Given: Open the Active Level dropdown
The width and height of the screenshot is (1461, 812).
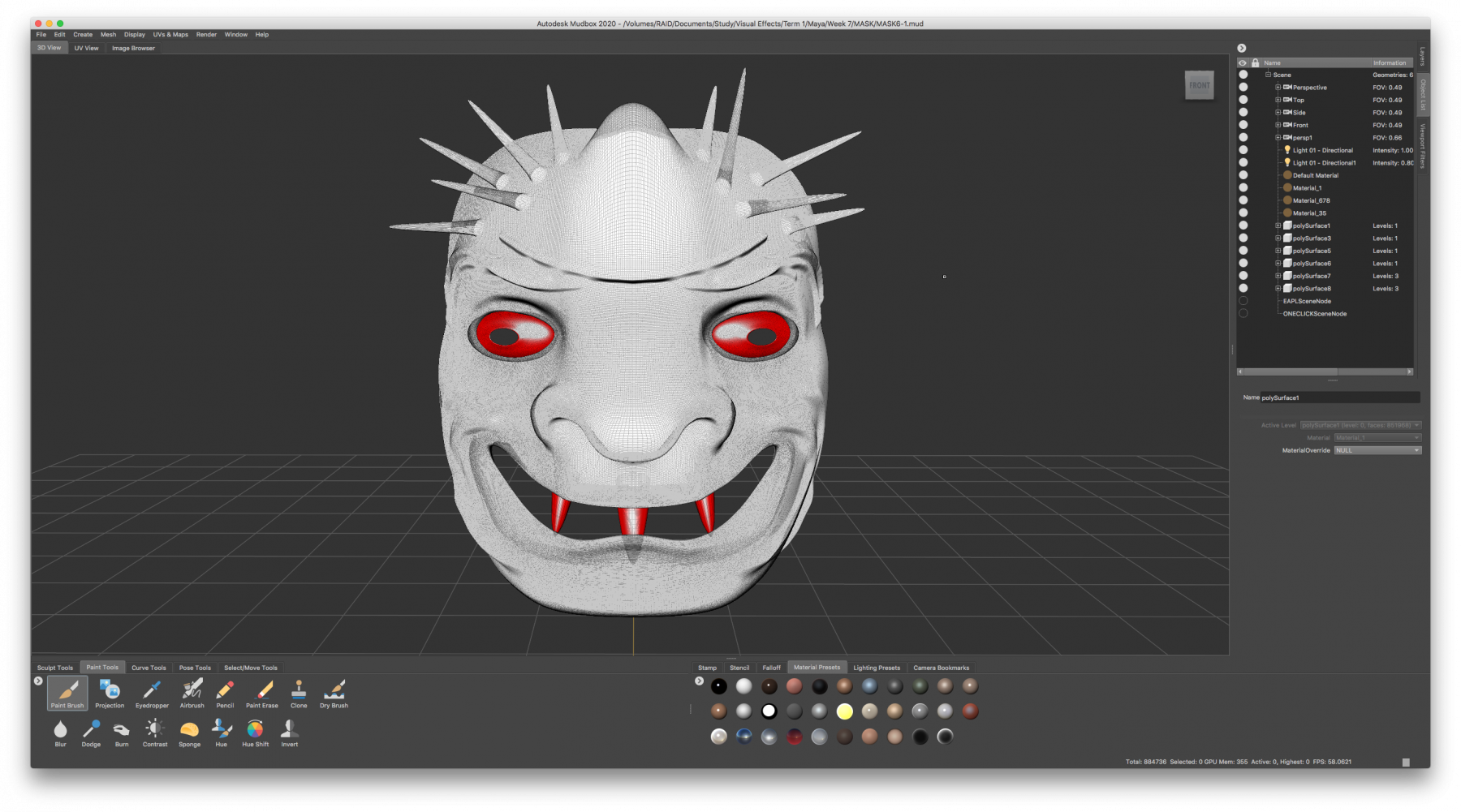Looking at the screenshot, I should pos(1360,425).
